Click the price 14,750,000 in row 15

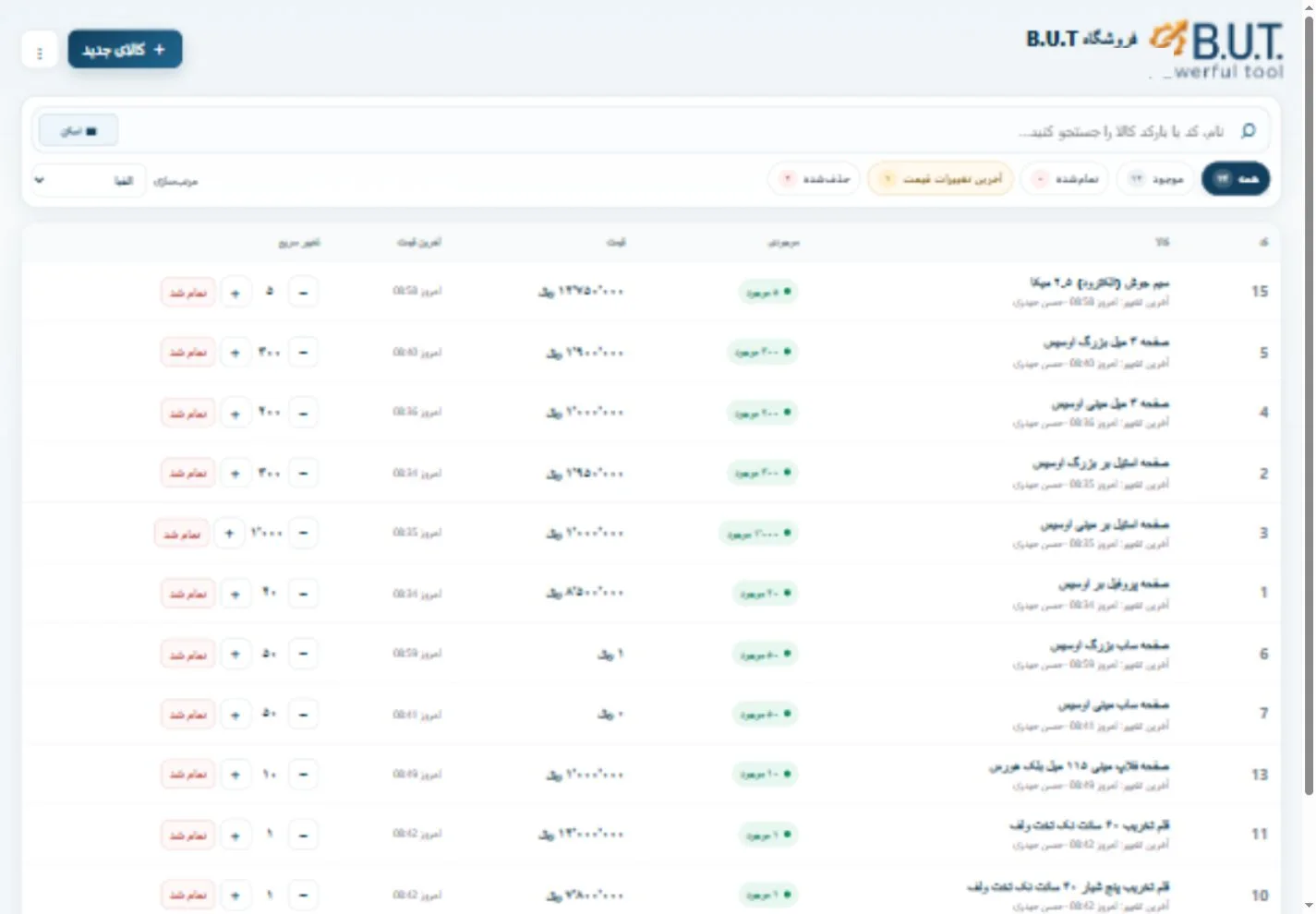(x=581, y=292)
